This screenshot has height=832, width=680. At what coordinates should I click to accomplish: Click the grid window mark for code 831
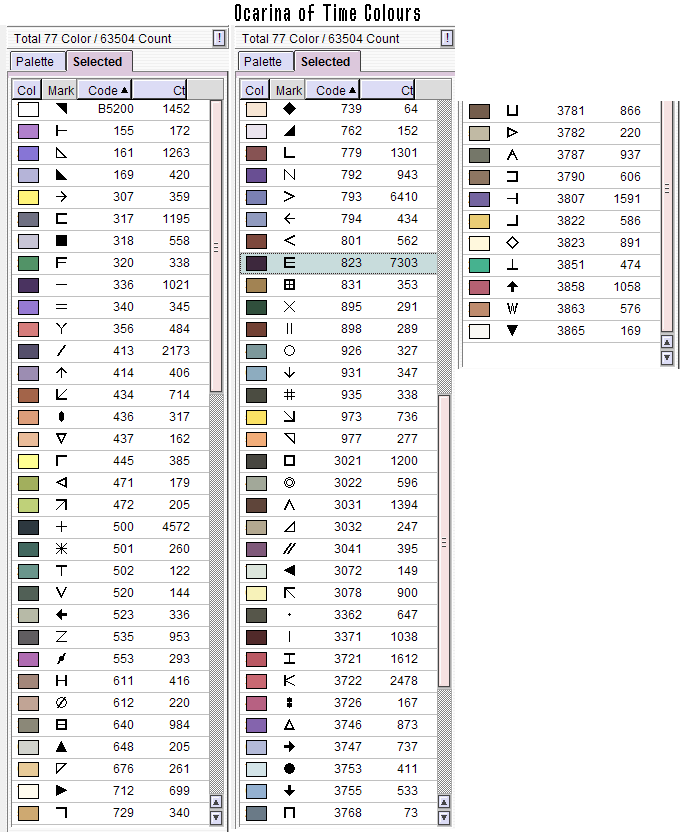290,285
